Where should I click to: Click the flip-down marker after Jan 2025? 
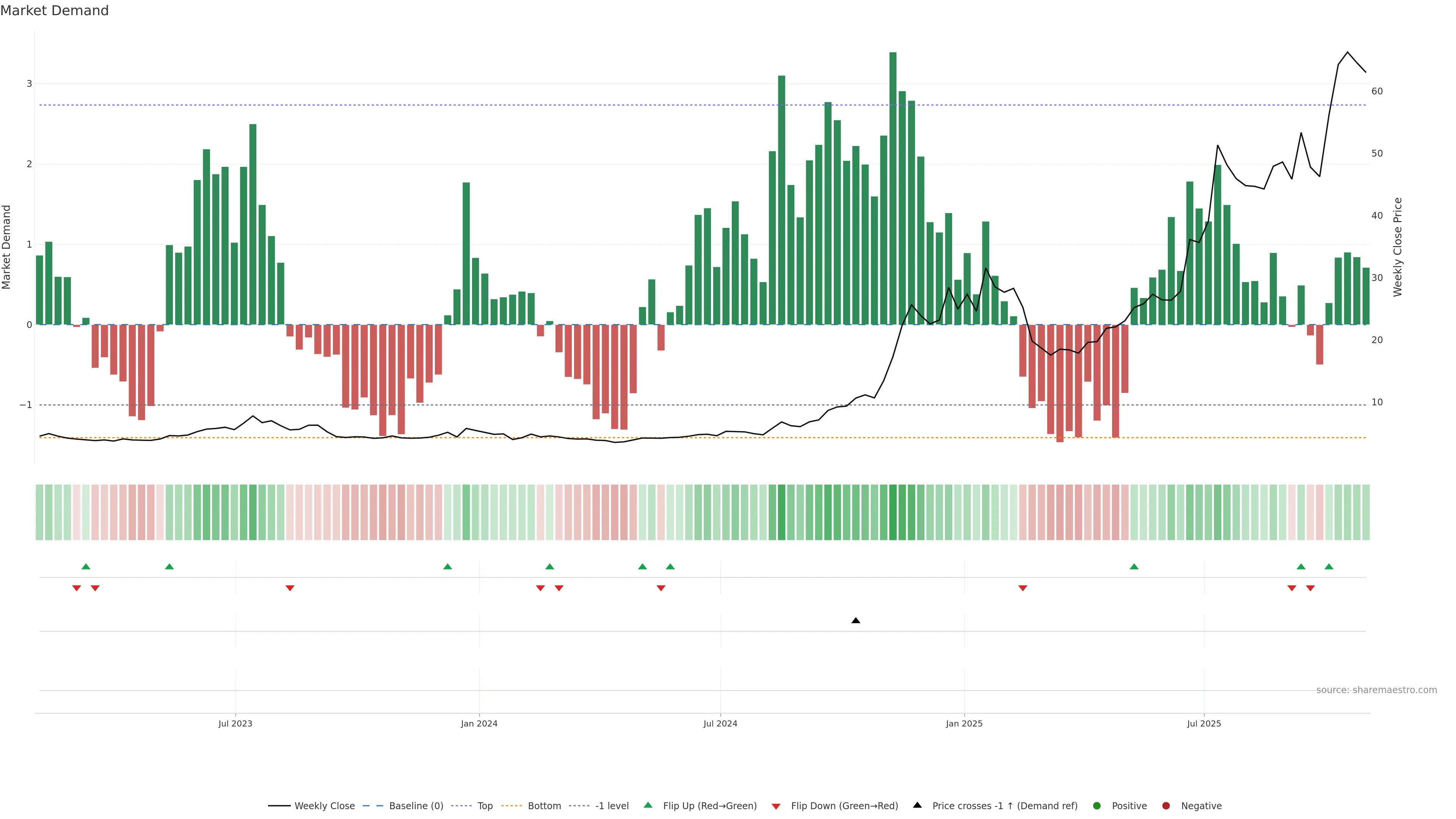coord(1023,588)
